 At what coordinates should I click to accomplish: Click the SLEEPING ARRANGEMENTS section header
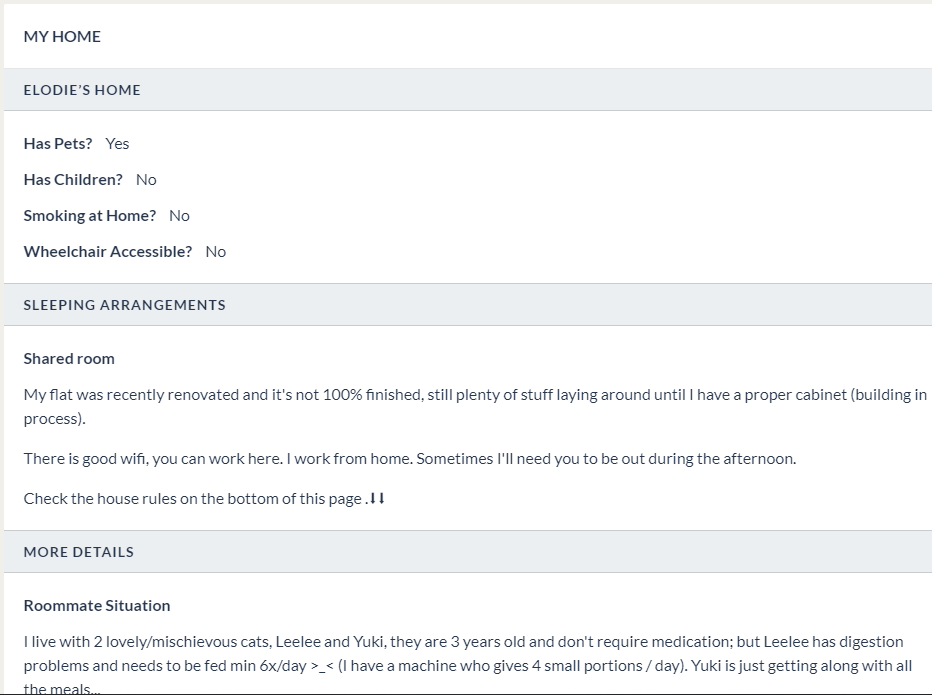click(124, 305)
